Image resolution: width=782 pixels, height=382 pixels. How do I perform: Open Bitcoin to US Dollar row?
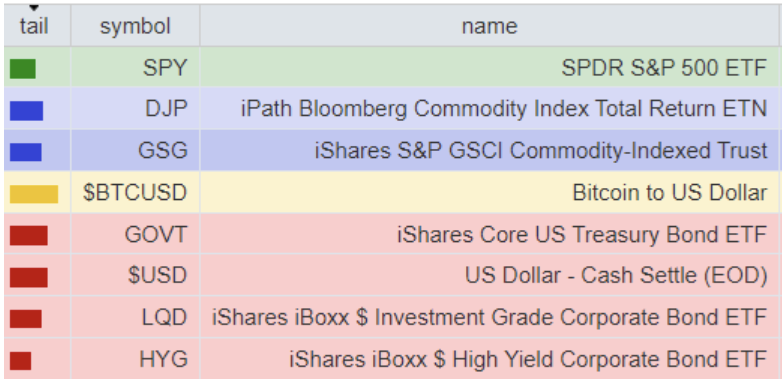pos(391,192)
